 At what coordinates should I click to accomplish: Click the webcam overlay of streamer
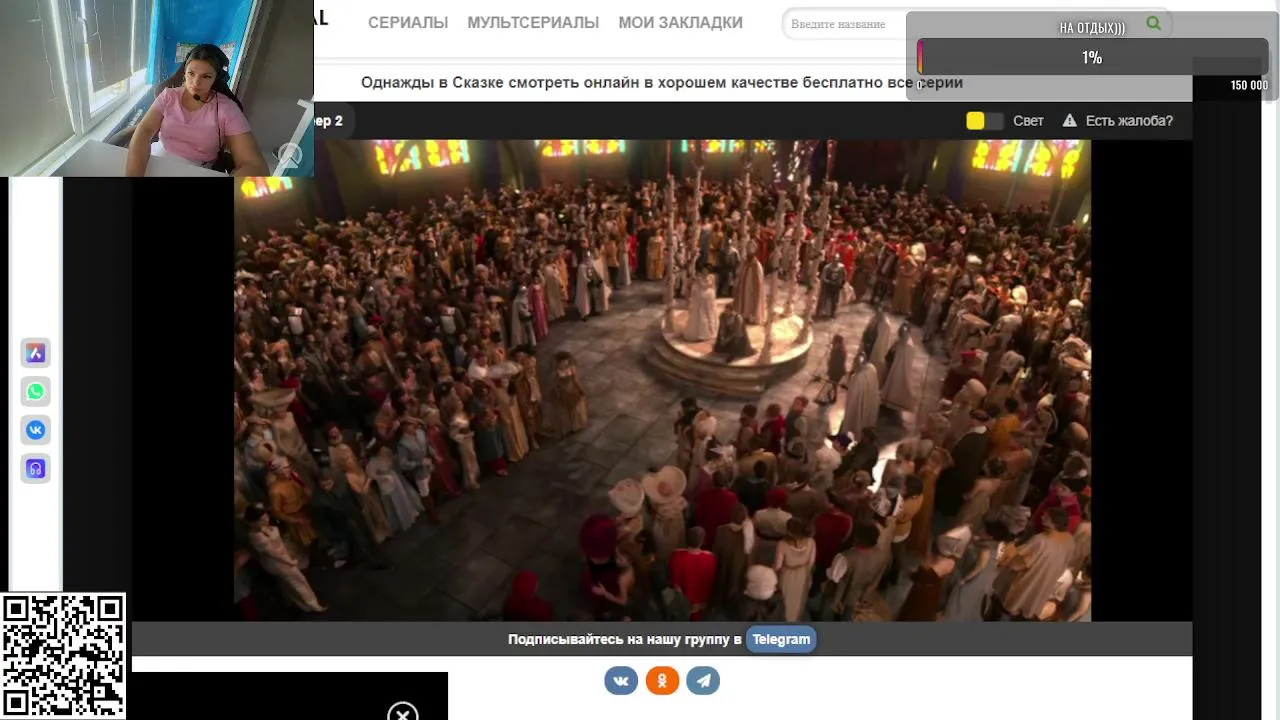click(157, 88)
